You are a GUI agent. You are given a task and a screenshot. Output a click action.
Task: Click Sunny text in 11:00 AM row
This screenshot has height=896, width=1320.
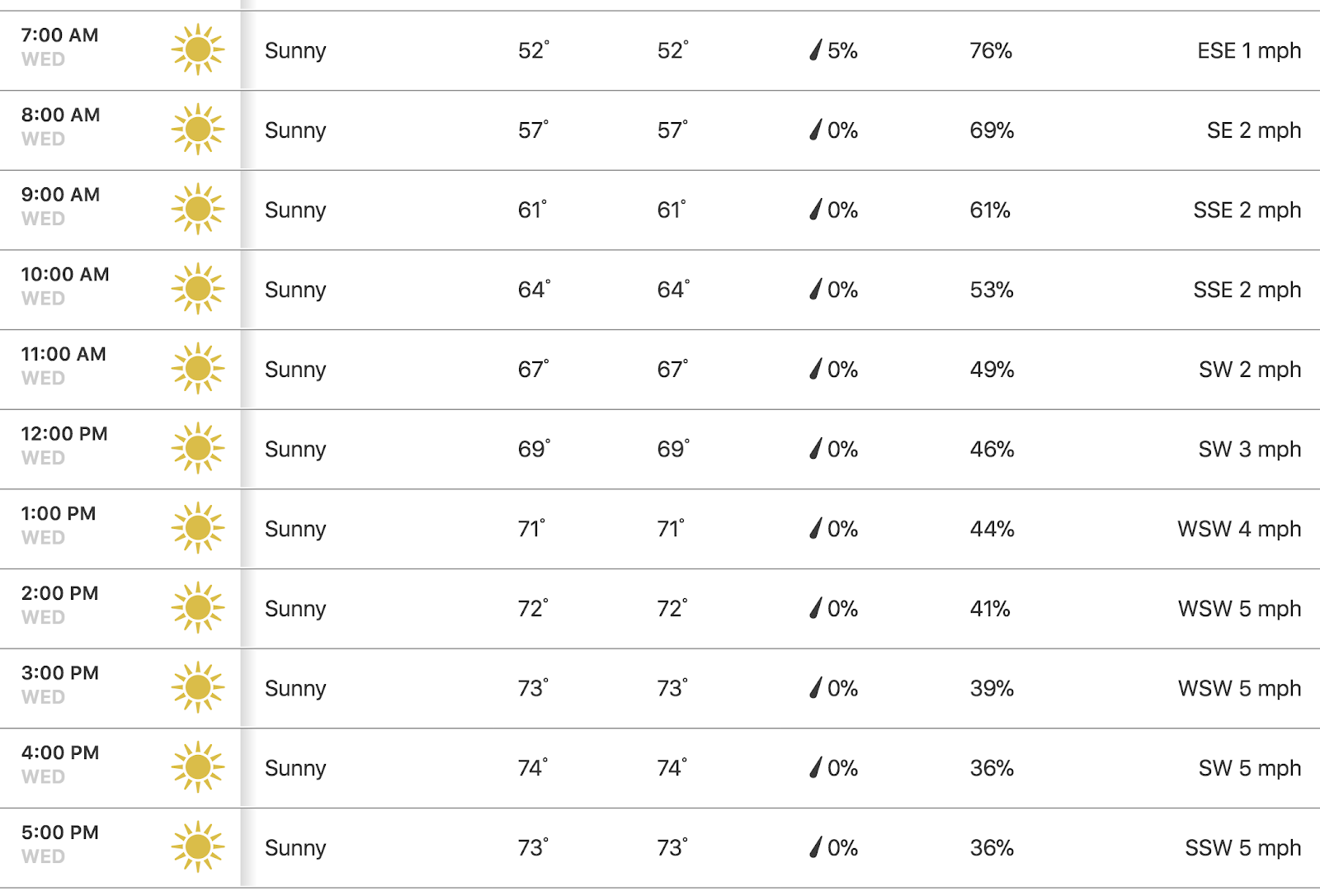coord(295,370)
